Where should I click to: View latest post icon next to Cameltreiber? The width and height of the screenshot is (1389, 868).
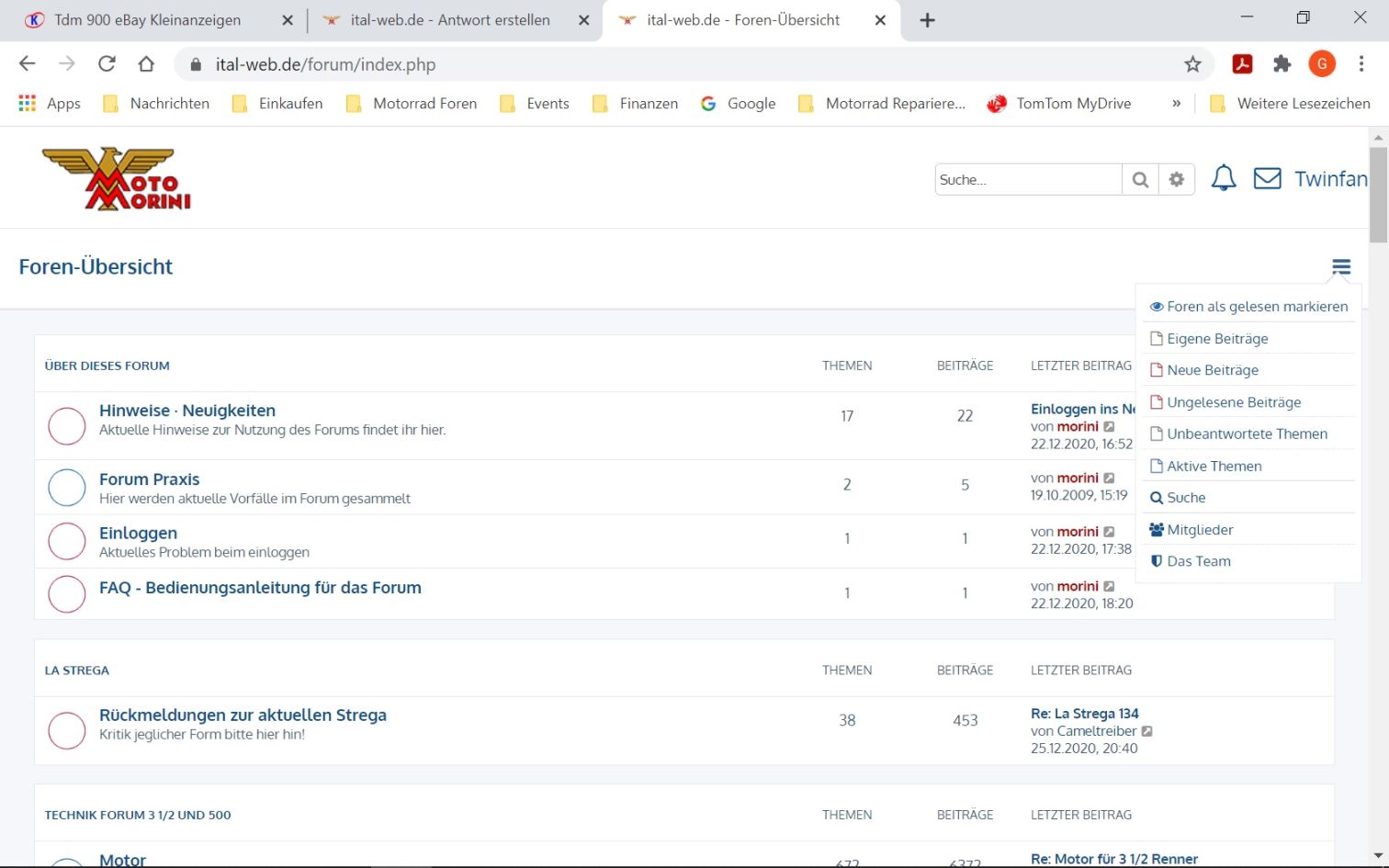coord(1146,731)
